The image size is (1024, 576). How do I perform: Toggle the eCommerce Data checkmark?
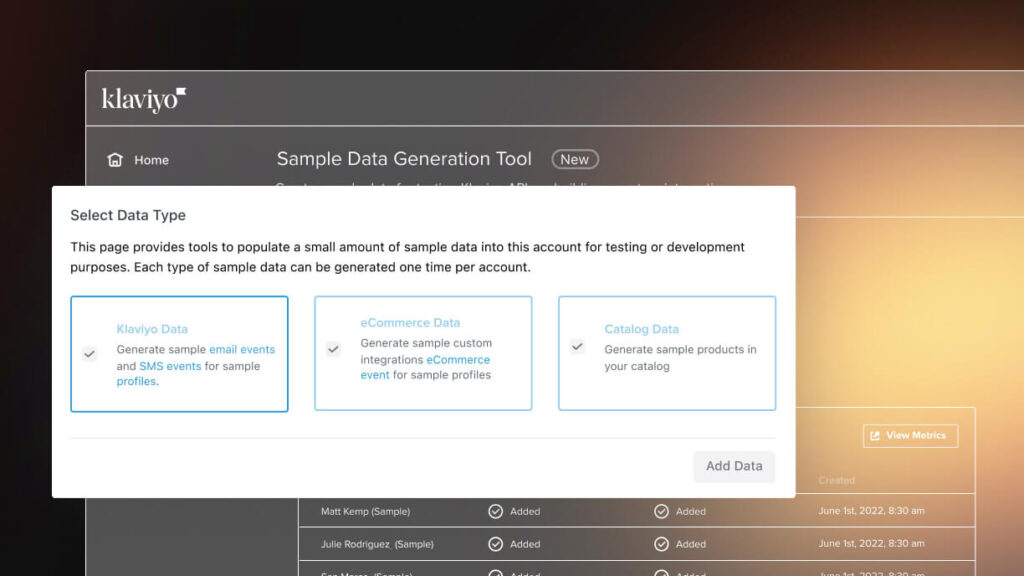tap(333, 350)
